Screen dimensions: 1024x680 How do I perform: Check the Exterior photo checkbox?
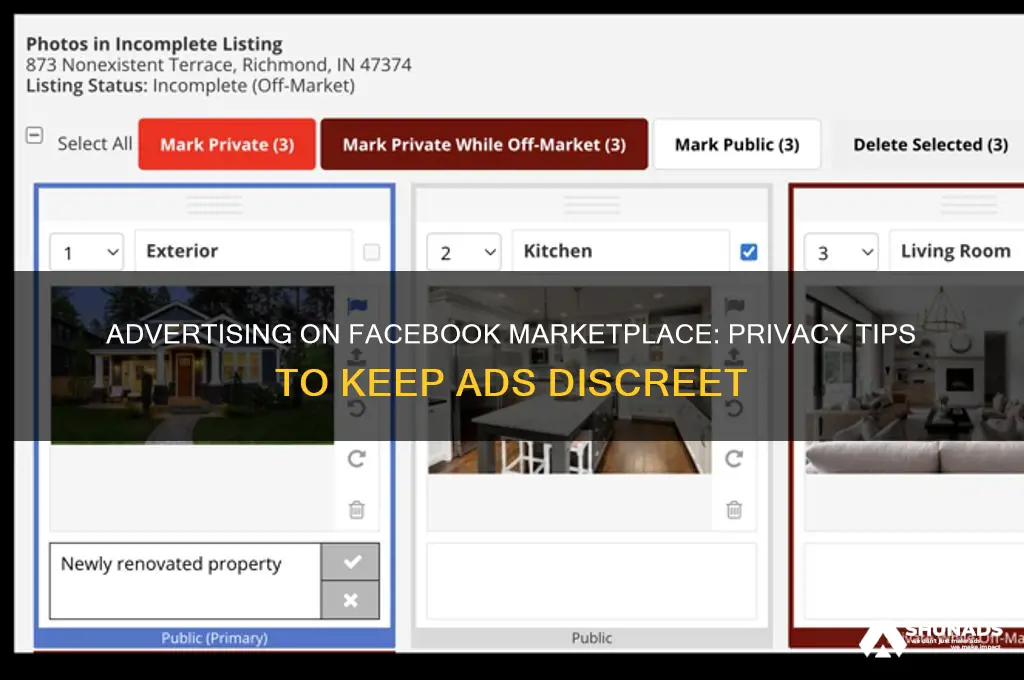[372, 252]
